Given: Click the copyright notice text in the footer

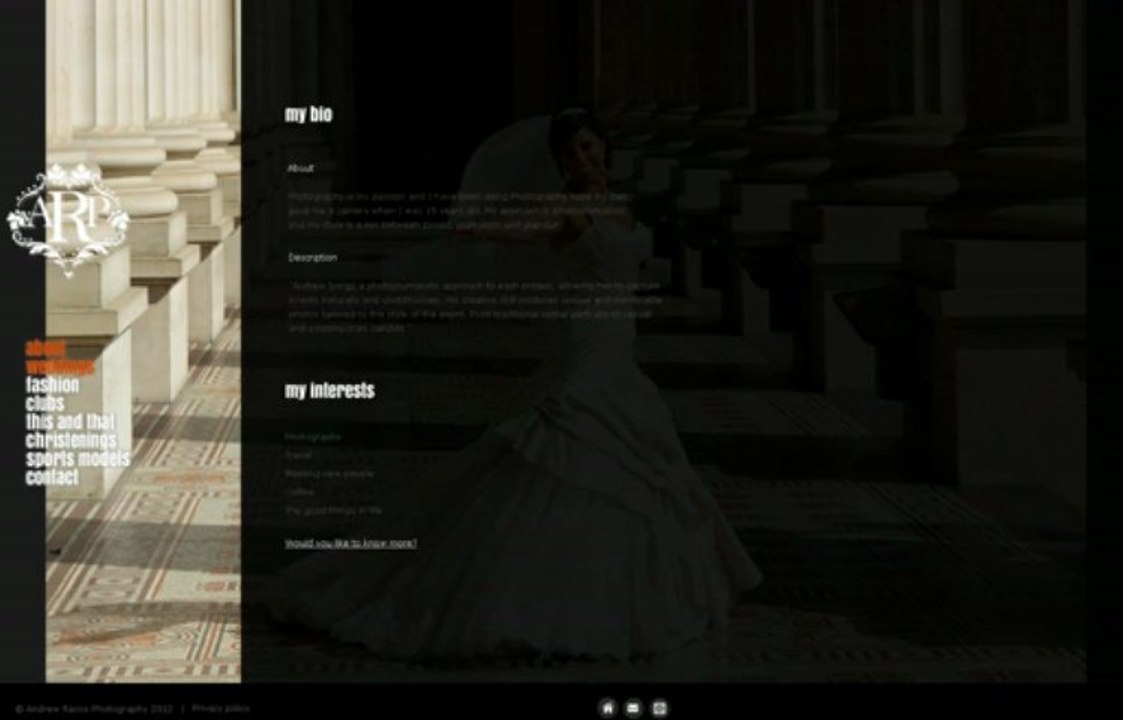Looking at the screenshot, I should pyautogui.click(x=95, y=709).
